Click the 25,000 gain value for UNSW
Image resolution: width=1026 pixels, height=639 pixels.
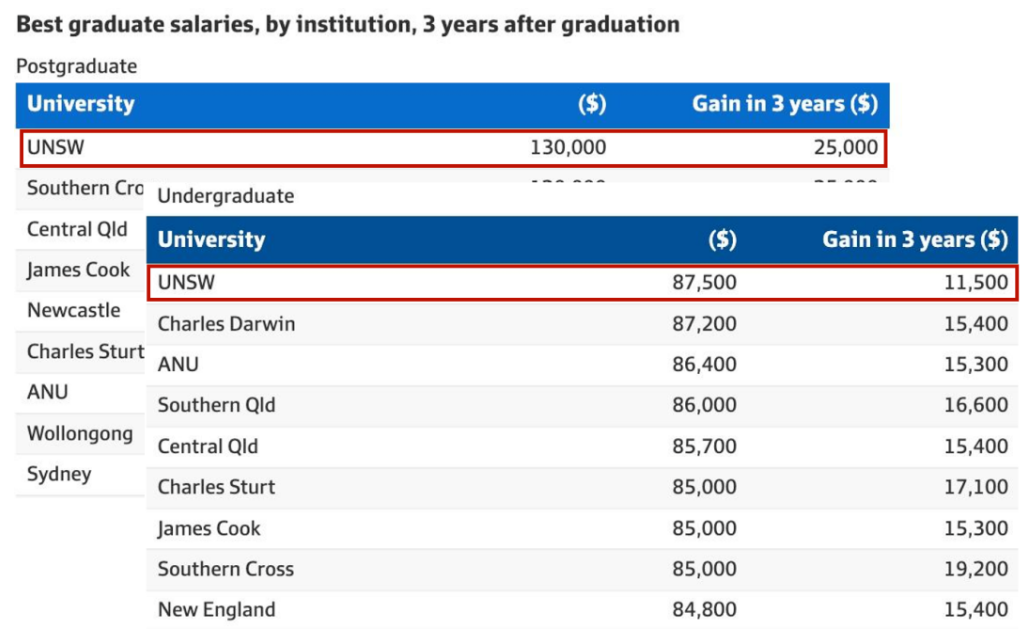pos(846,147)
